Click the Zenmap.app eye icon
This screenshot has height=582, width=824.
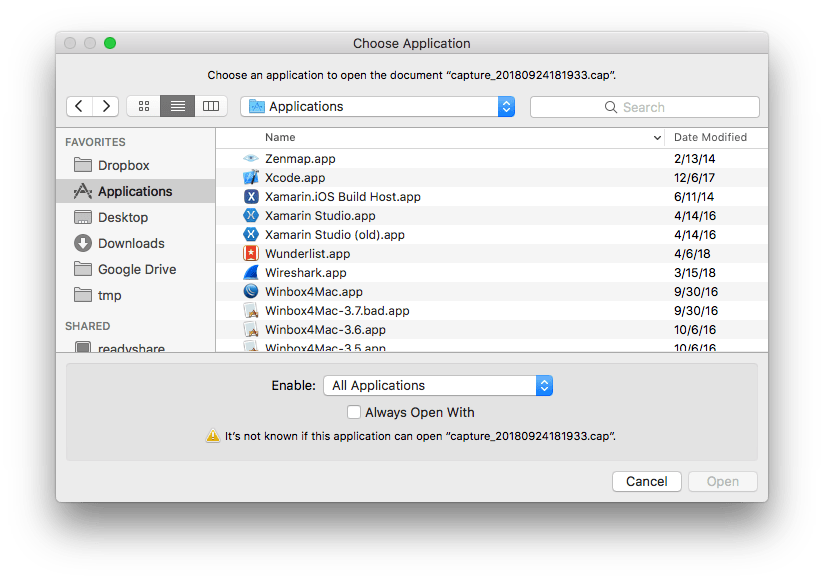251,159
